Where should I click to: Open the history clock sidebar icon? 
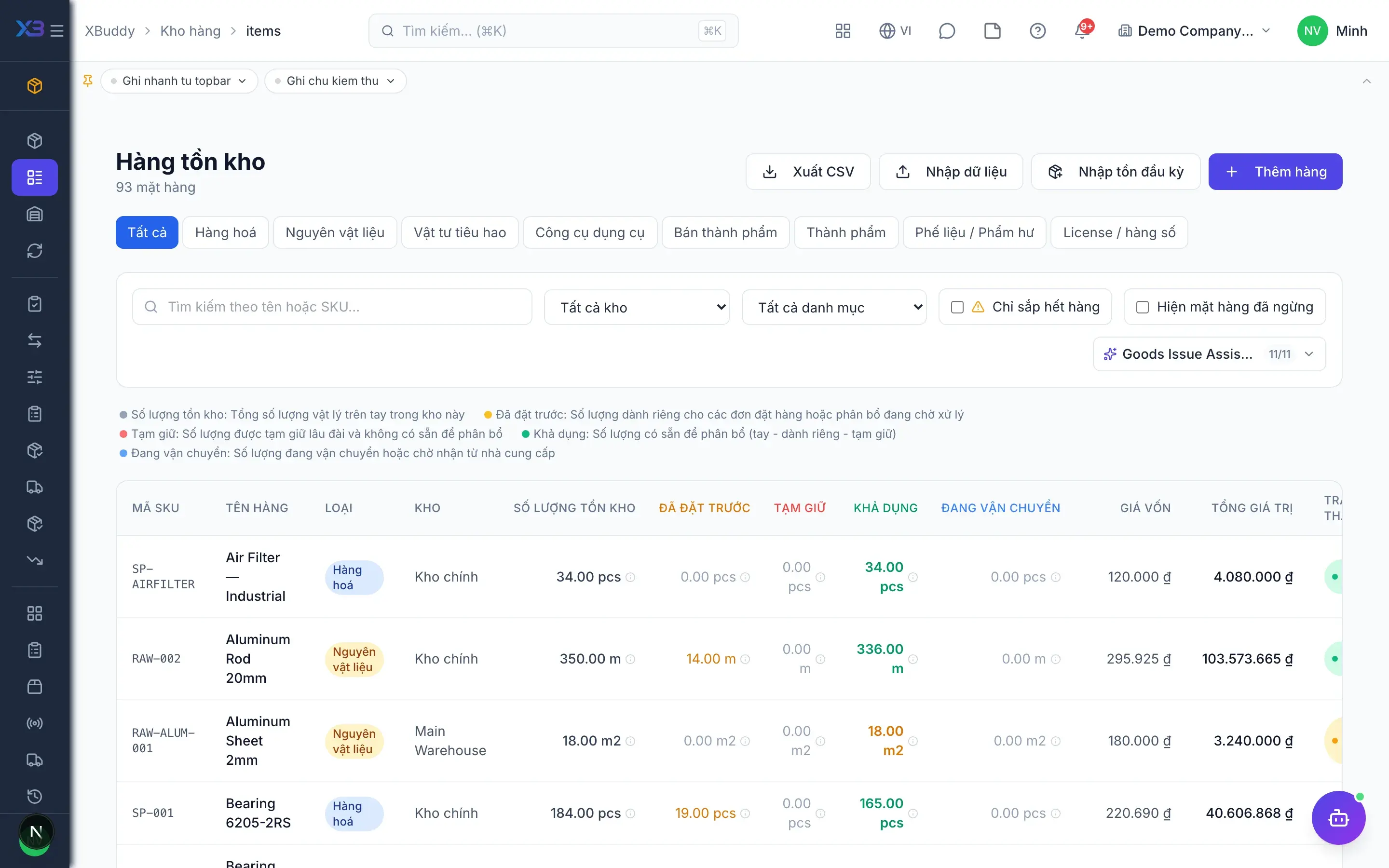click(34, 796)
